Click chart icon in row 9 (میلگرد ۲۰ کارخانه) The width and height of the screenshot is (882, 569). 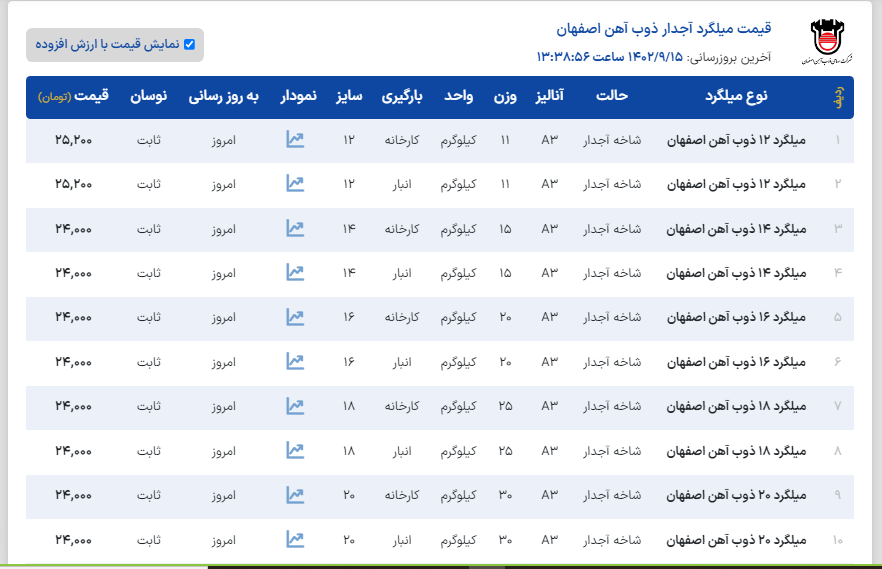pyautogui.click(x=295, y=495)
